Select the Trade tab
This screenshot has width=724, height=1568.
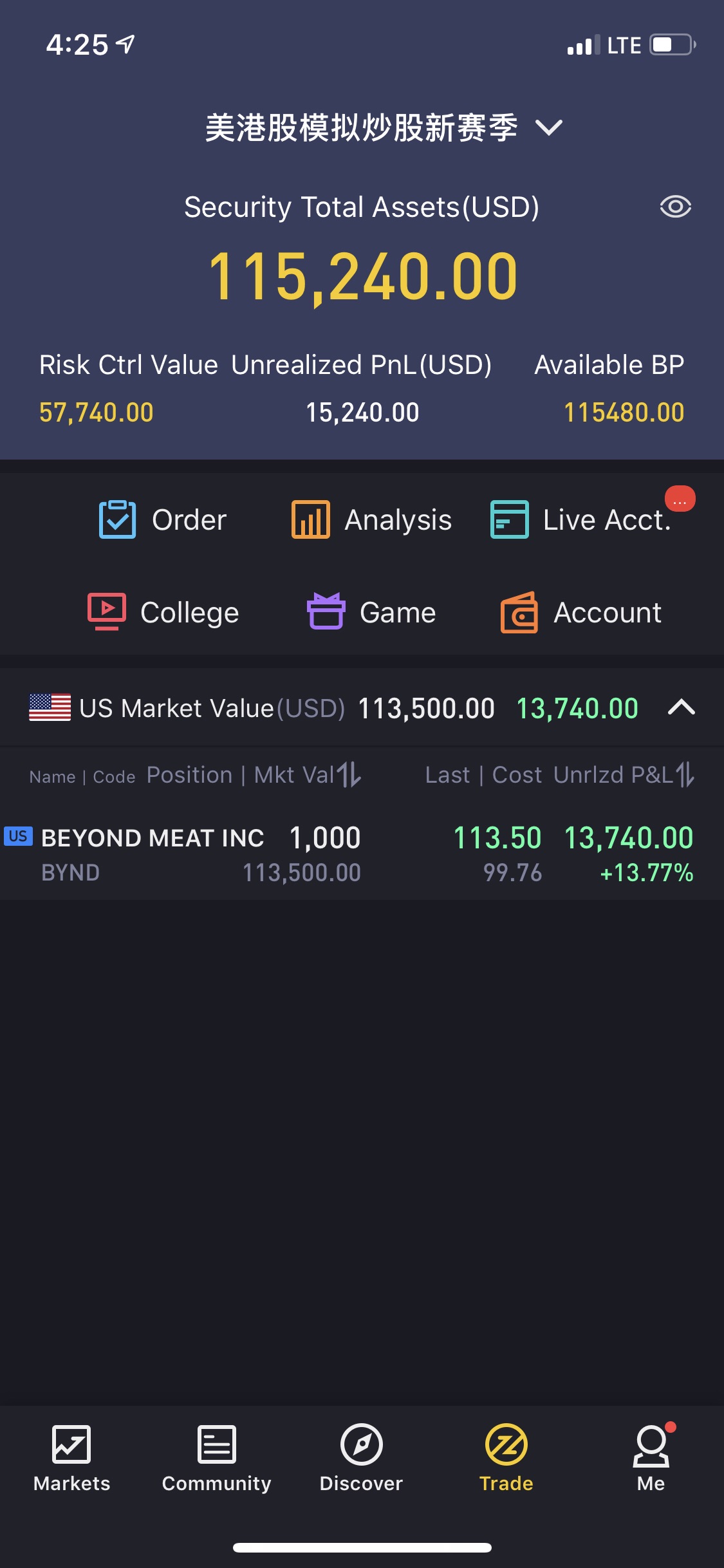point(506,1459)
